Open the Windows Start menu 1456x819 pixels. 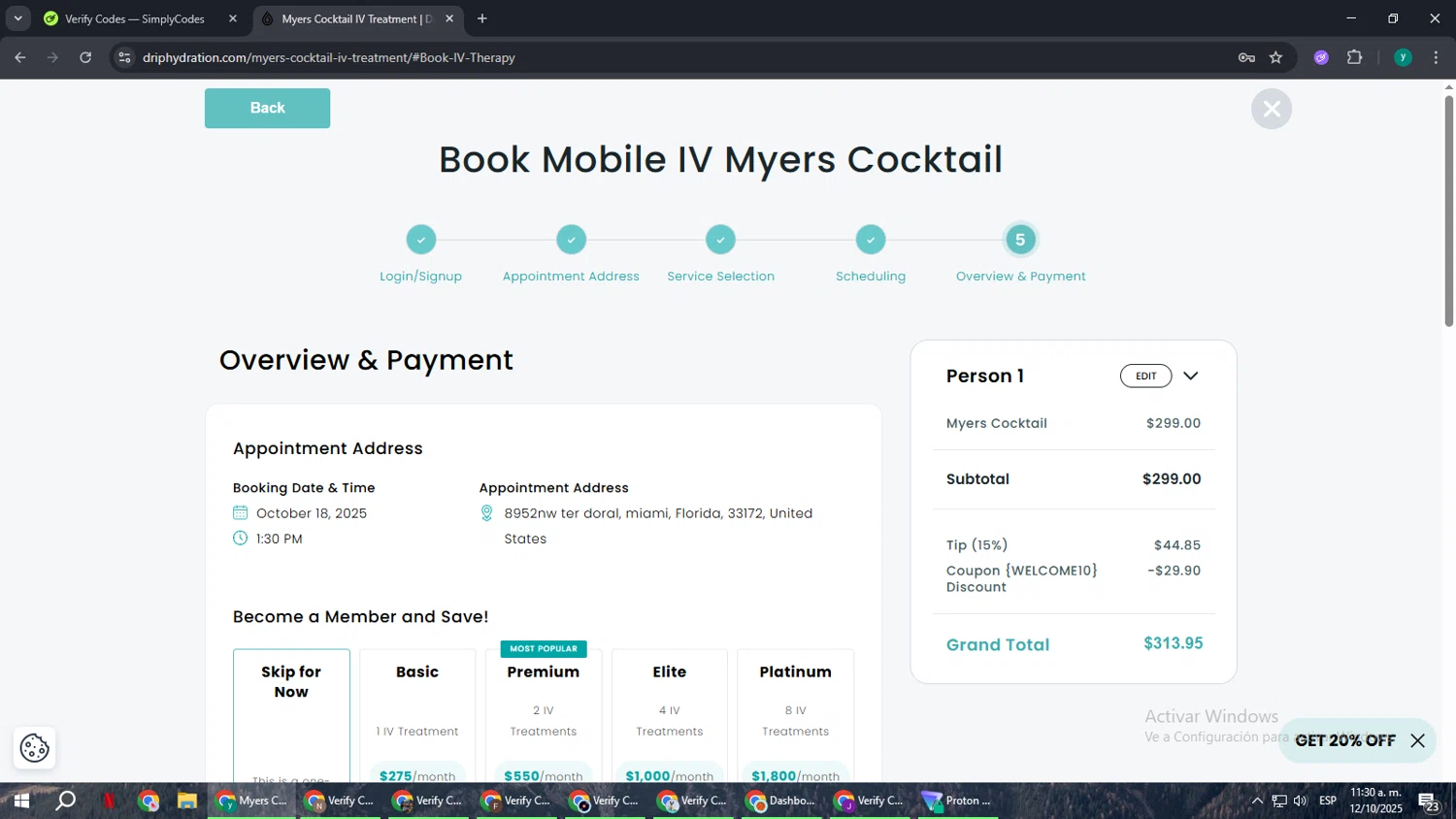point(21,801)
